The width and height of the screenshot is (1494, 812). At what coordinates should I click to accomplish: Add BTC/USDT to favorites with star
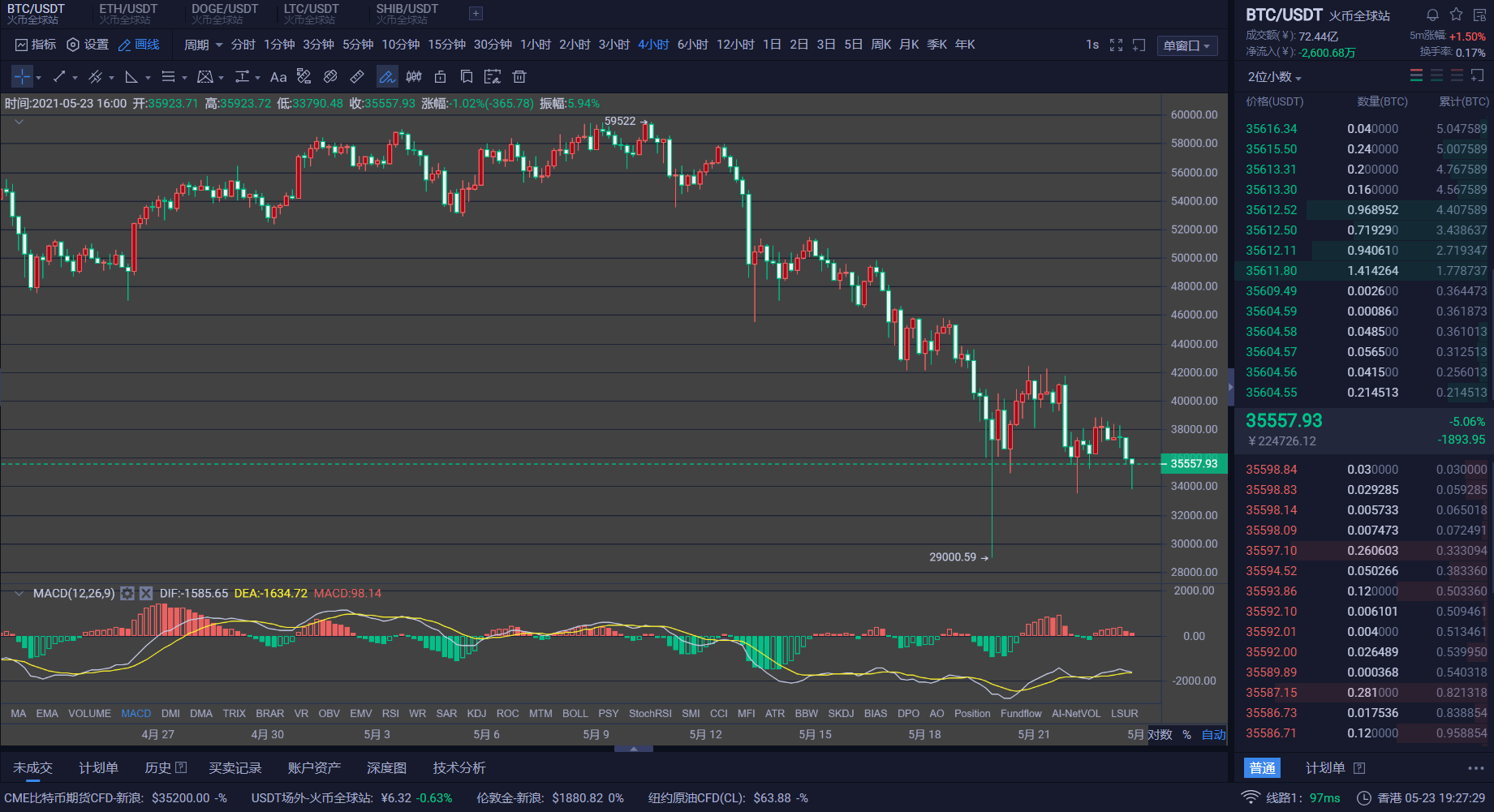1456,15
